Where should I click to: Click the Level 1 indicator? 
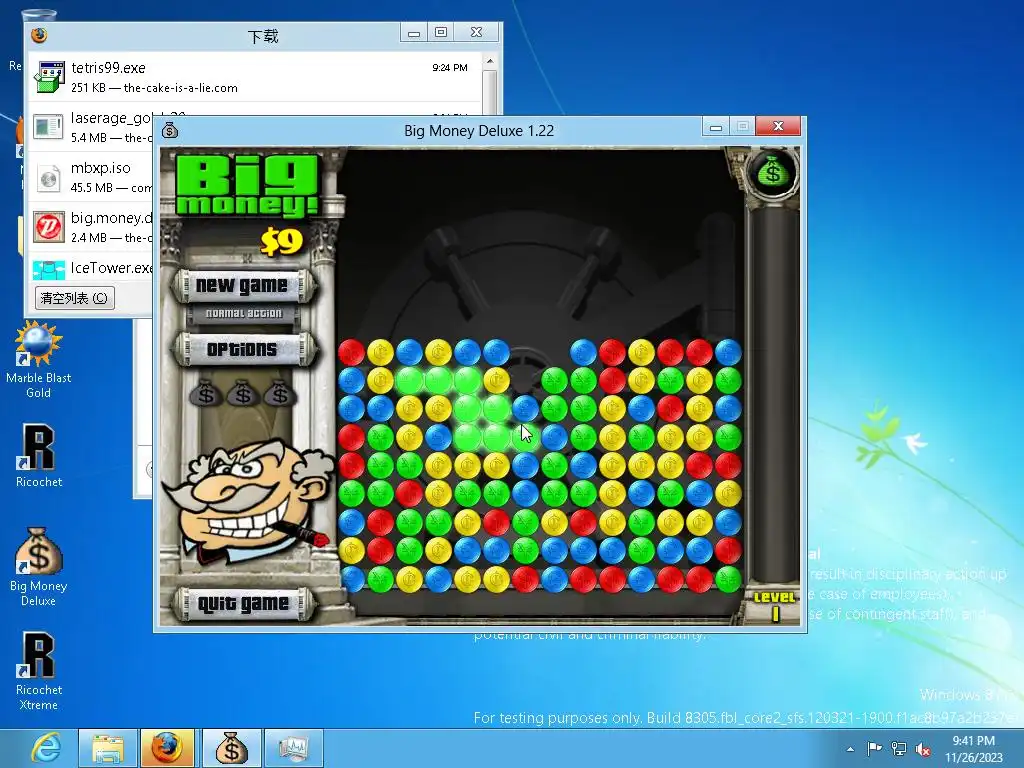[775, 606]
